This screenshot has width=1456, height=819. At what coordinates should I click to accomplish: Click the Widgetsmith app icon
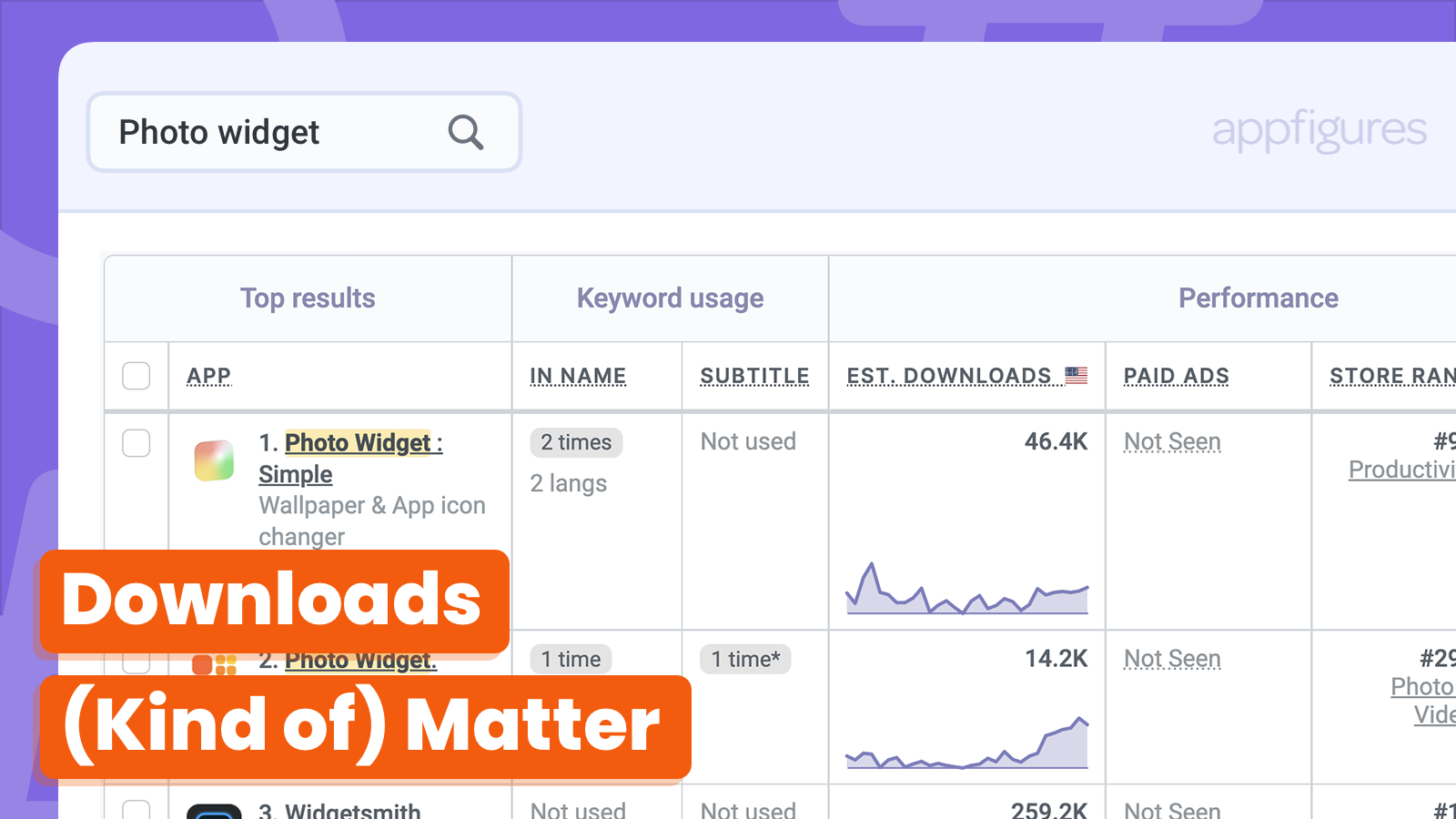pos(214,811)
